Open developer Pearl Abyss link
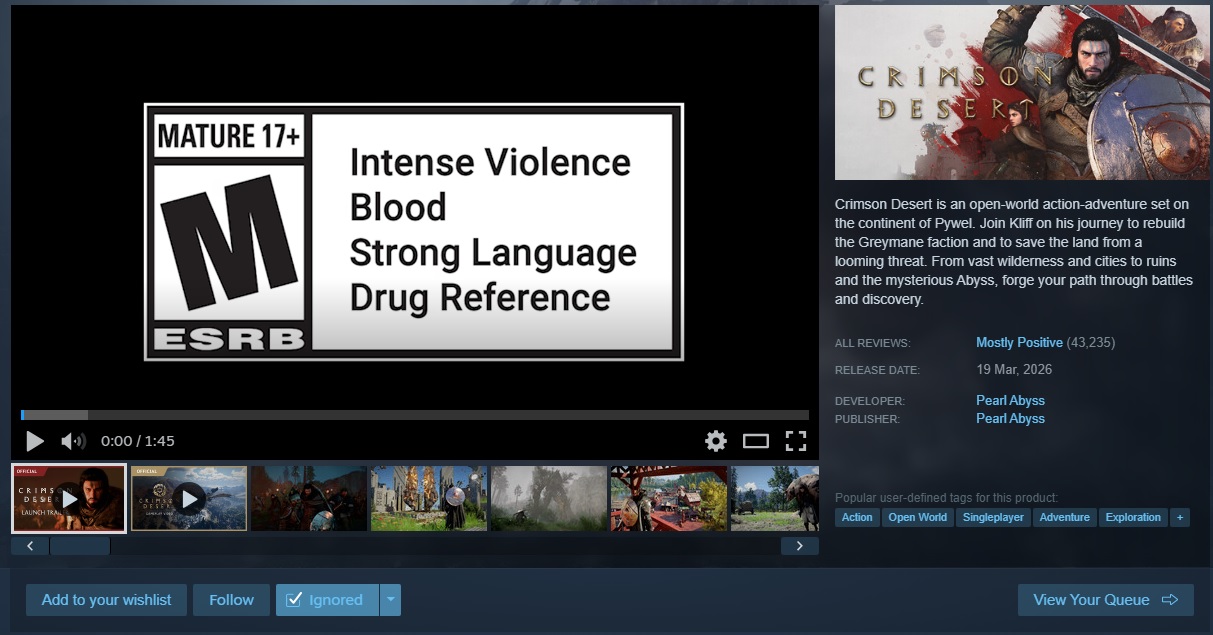Screen dimensions: 1213x635 (1010, 400)
